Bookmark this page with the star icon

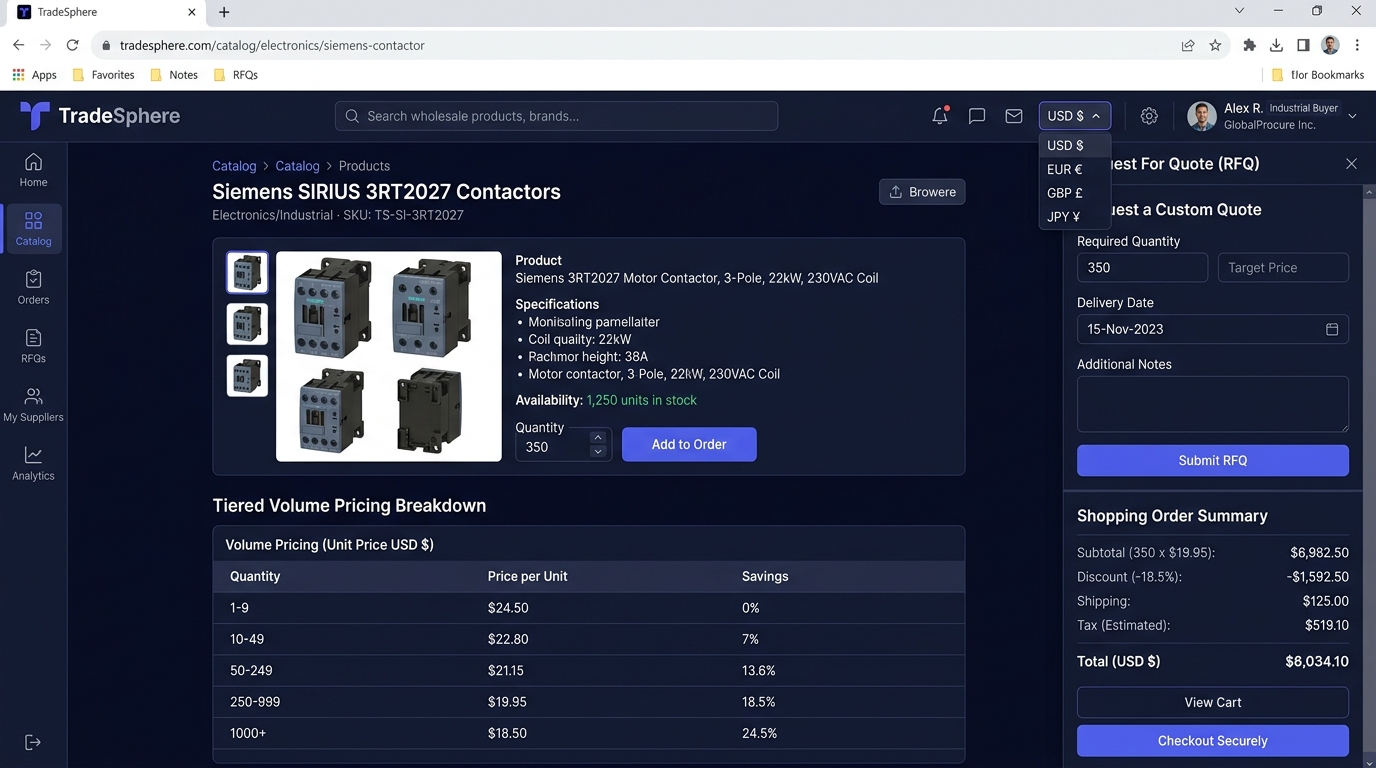(1215, 45)
